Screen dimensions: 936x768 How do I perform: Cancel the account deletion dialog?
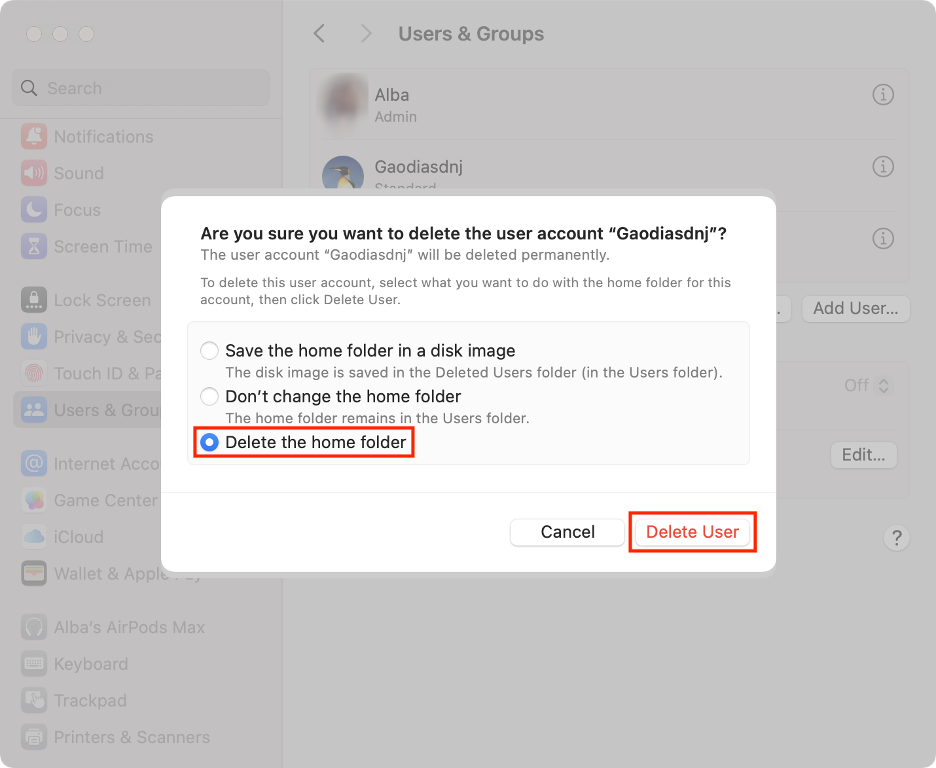[x=566, y=532]
